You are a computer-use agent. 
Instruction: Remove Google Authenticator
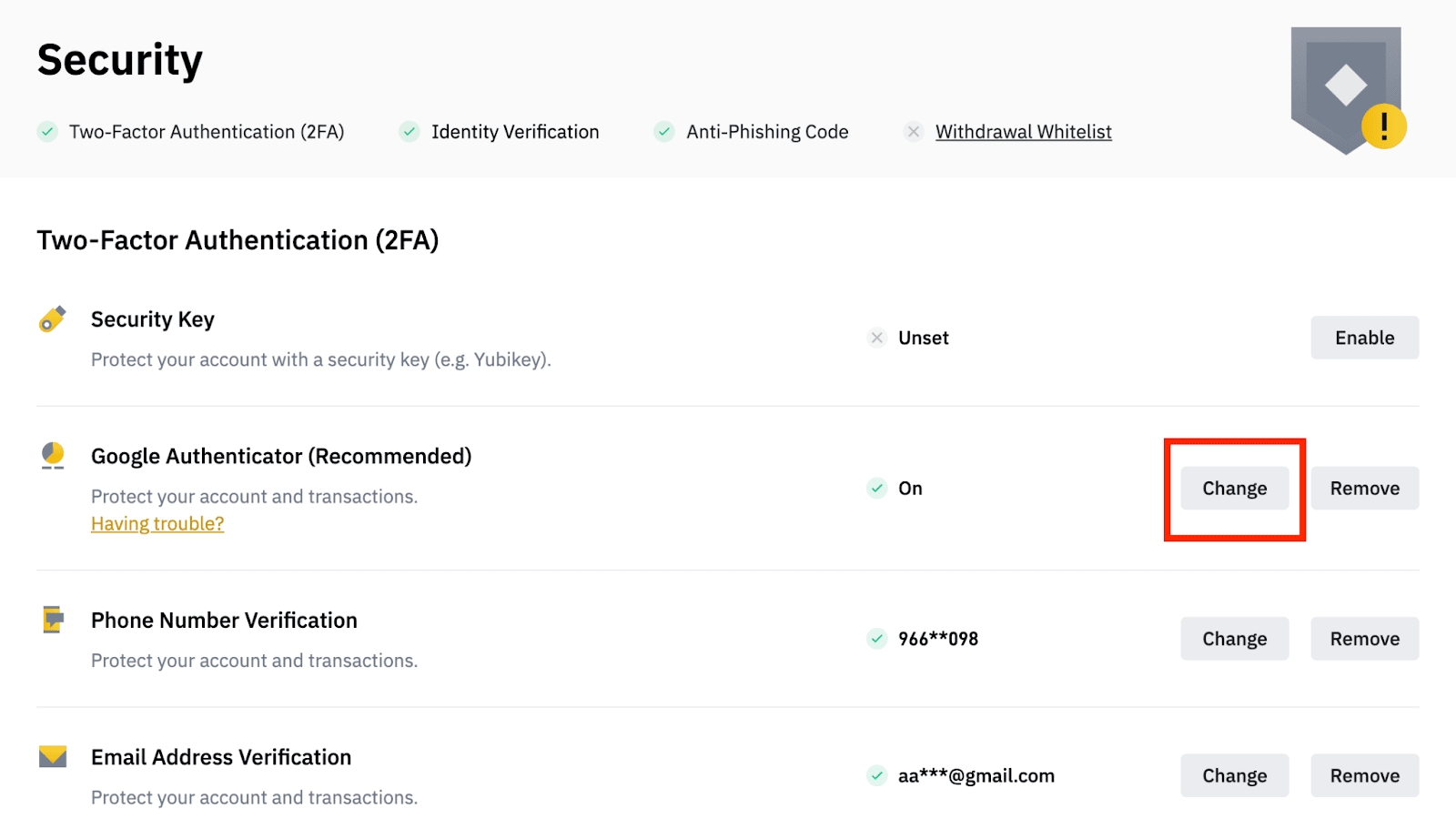point(1364,489)
